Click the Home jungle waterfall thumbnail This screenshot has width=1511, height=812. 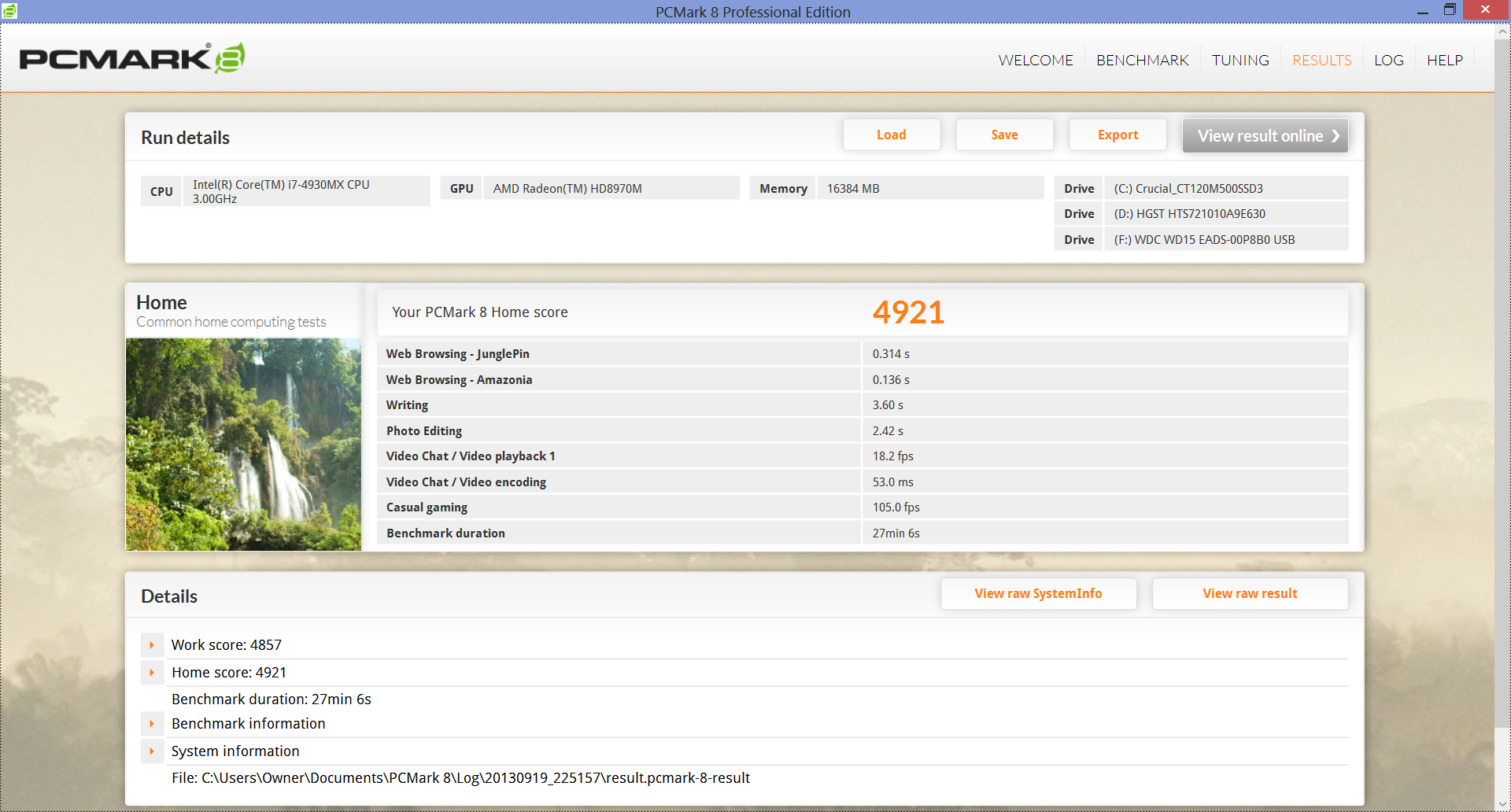point(243,445)
